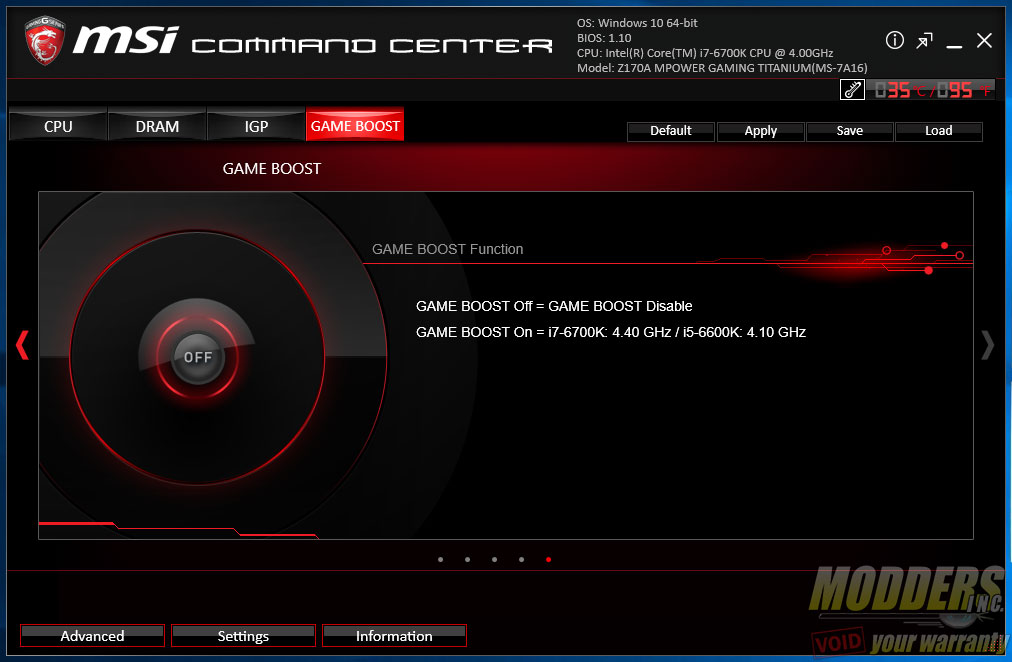Click the 'OS: Windows 10 64-bit' text

point(637,23)
